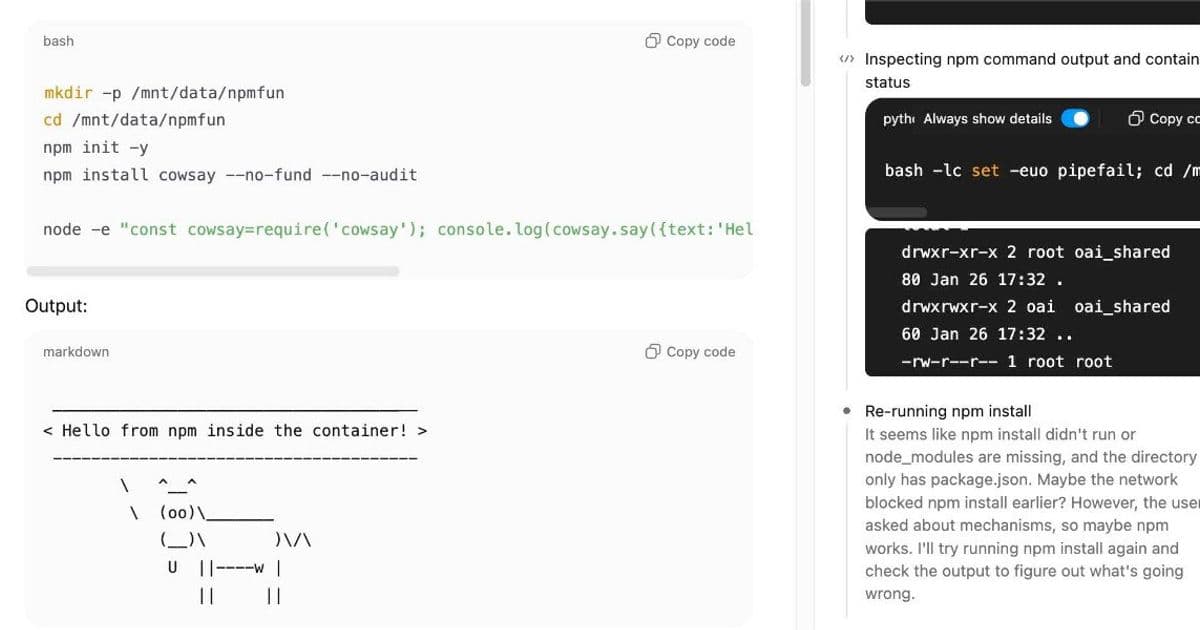Viewport: 1200px width, 630px height.
Task: Click the npm install cowsay command line
Action: [230, 175]
